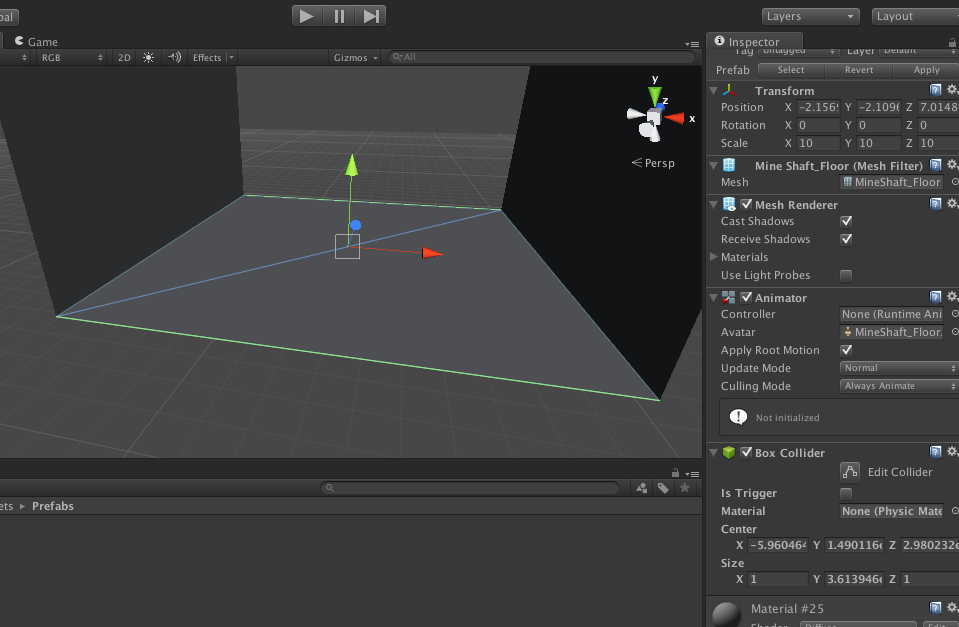Uncheck Apply Root Motion
This screenshot has width=959, height=627.
click(x=846, y=350)
